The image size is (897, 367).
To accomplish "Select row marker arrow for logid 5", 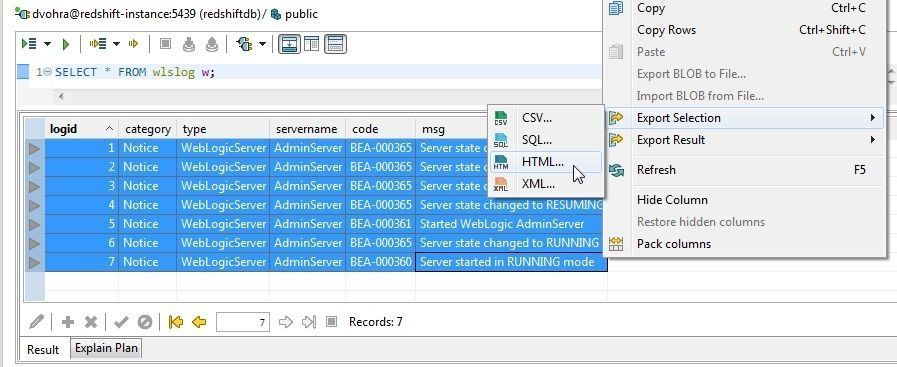I will click(34, 224).
